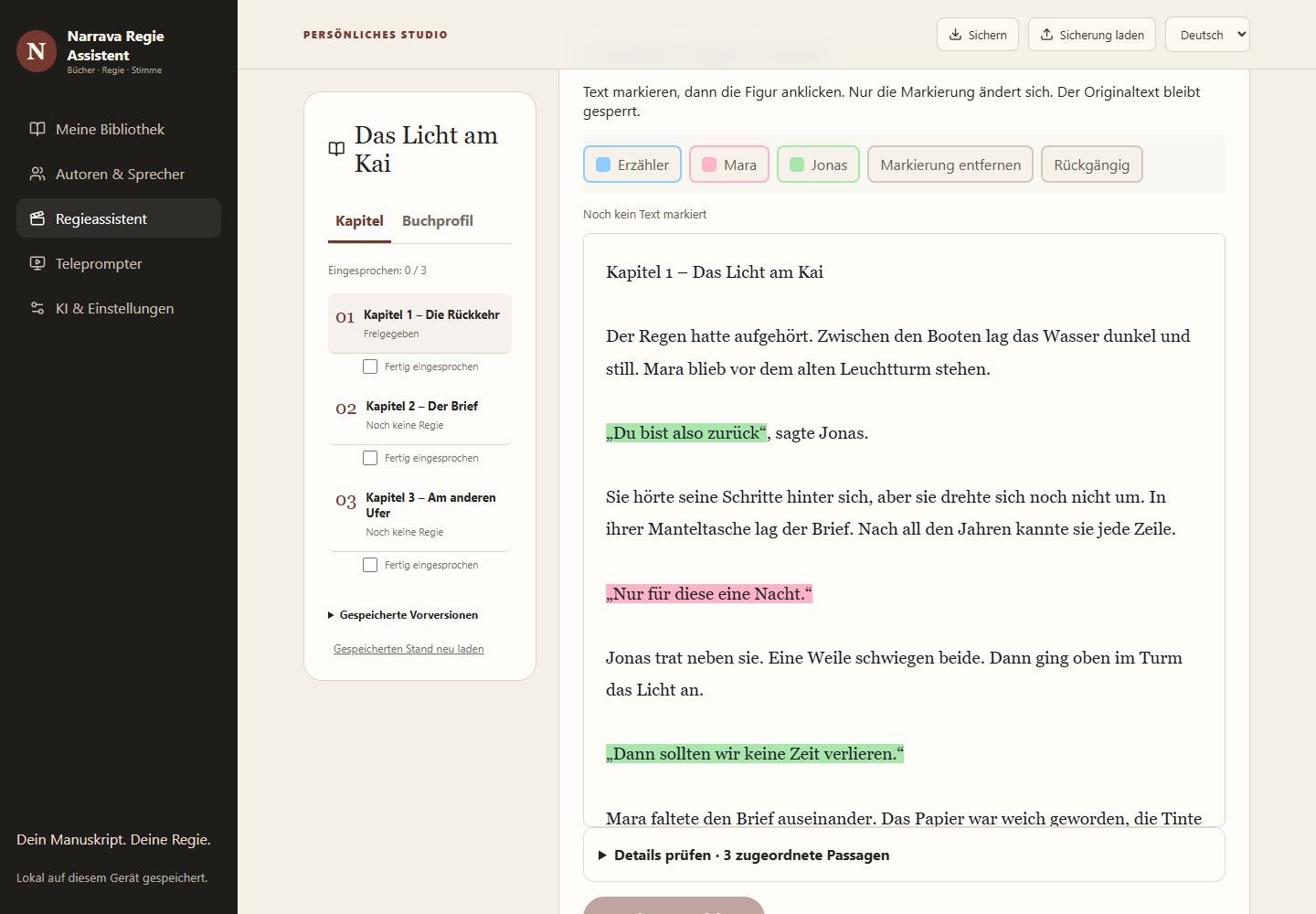Click the open book icon beside the title Das Licht am Kai
Viewport: 1316px width, 914px height.
pos(336,149)
